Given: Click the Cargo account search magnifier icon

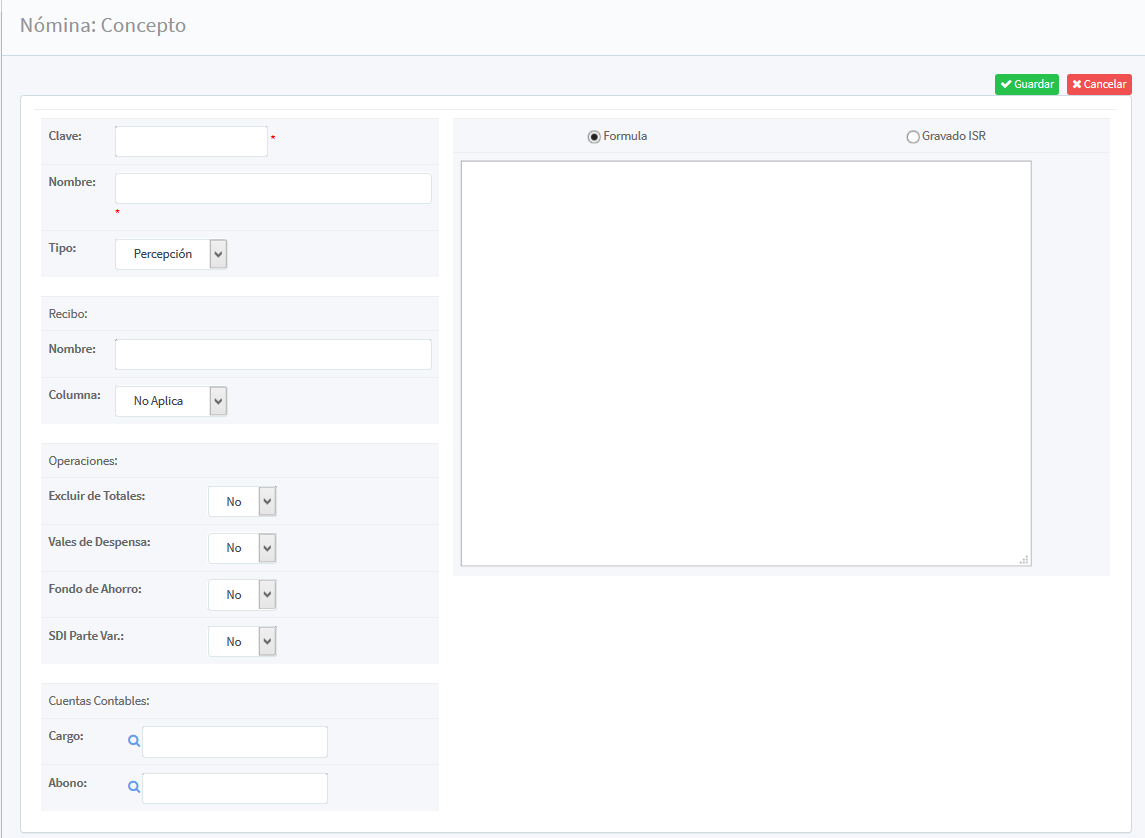Looking at the screenshot, I should [x=134, y=742].
